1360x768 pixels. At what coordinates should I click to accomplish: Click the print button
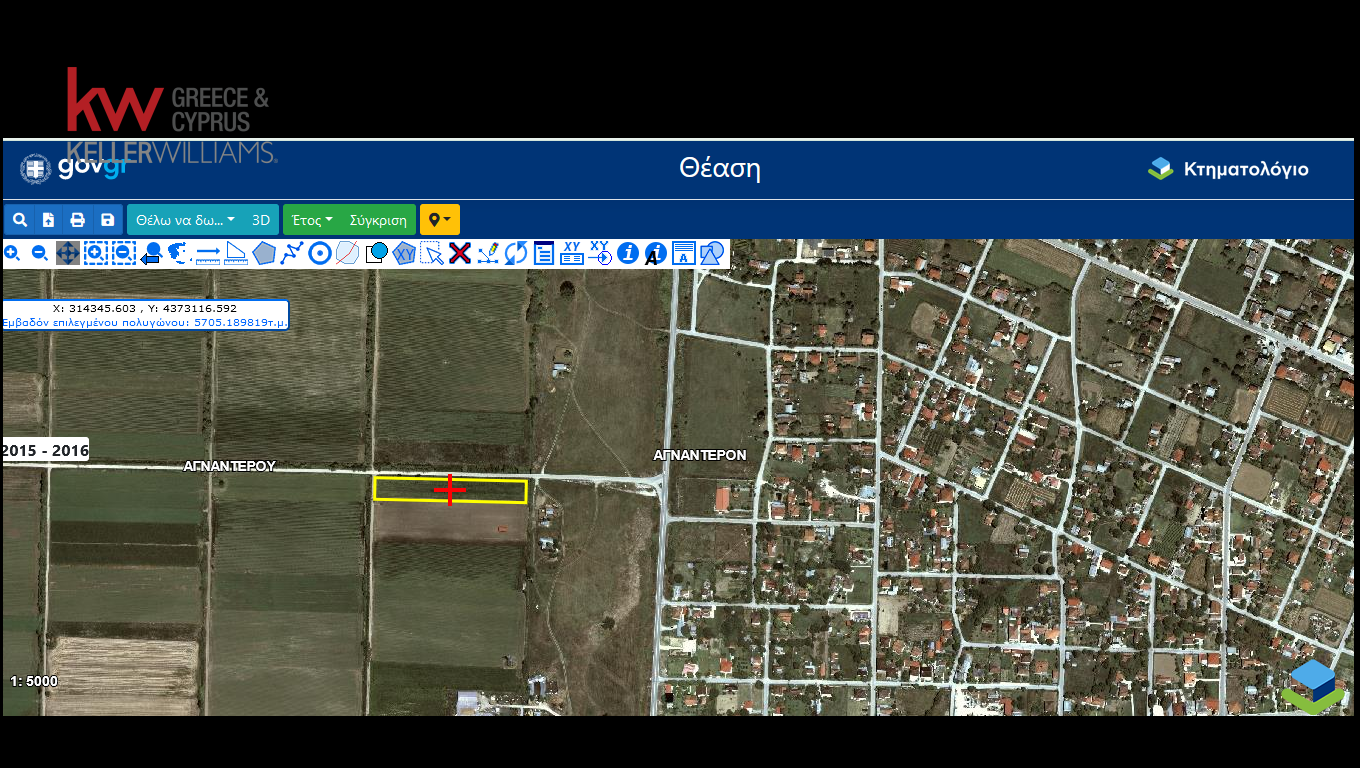(78, 220)
